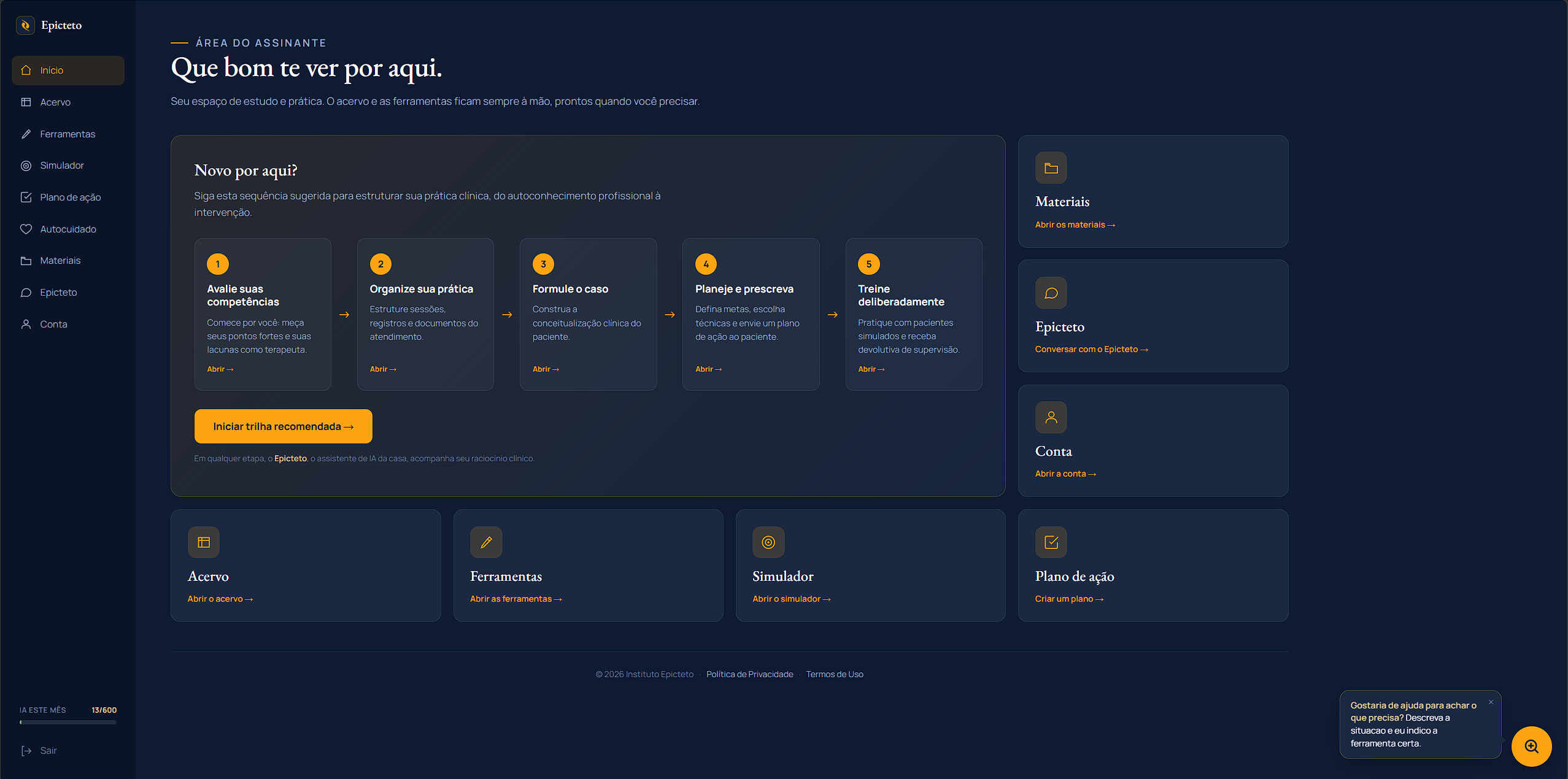Click Abrir under Formule o caso
This screenshot has height=779, width=1568.
(546, 369)
